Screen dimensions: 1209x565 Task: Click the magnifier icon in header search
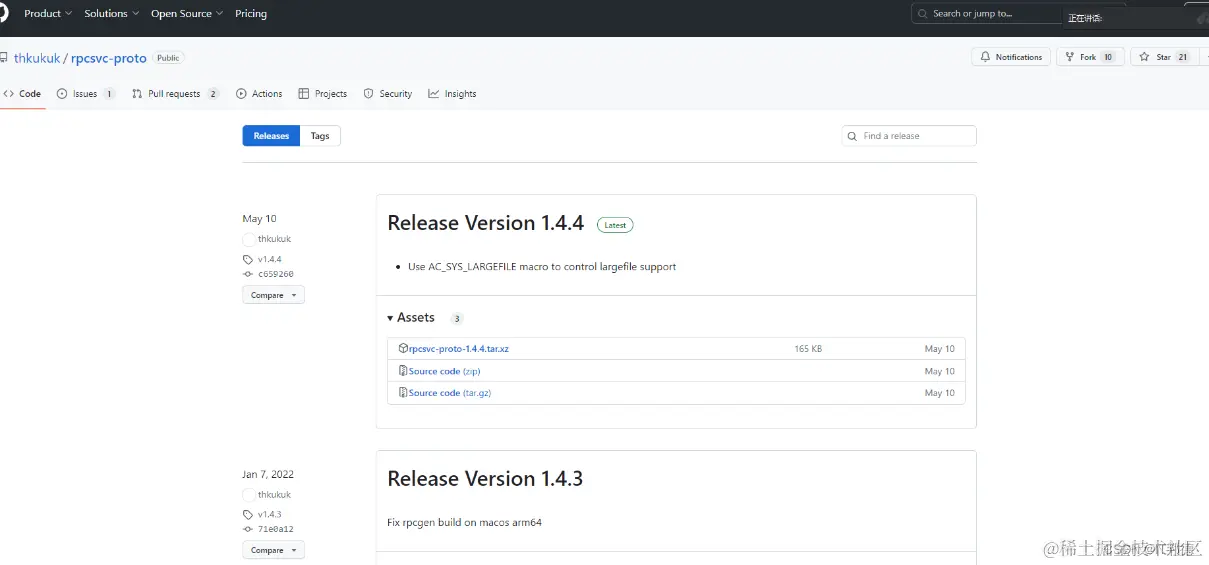pyautogui.click(x=923, y=14)
